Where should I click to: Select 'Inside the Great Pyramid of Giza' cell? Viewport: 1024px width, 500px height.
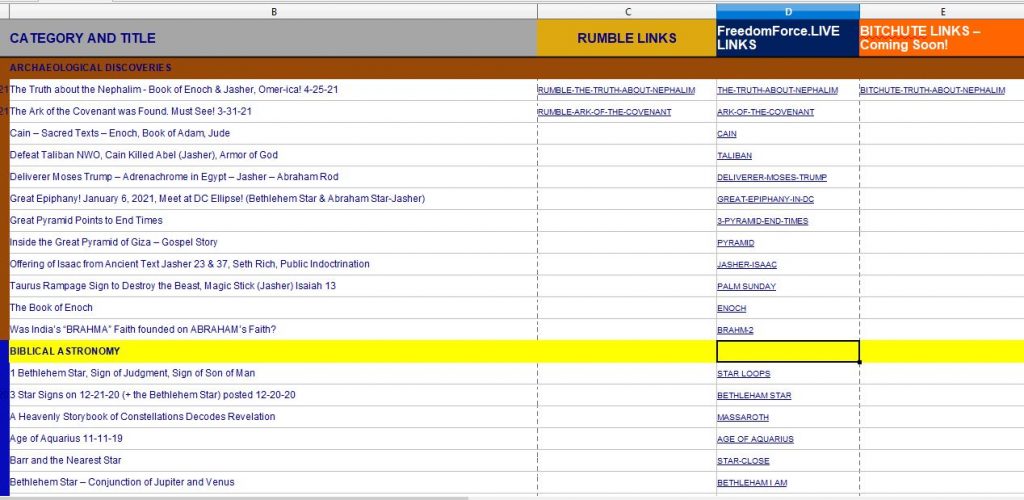click(x=273, y=242)
